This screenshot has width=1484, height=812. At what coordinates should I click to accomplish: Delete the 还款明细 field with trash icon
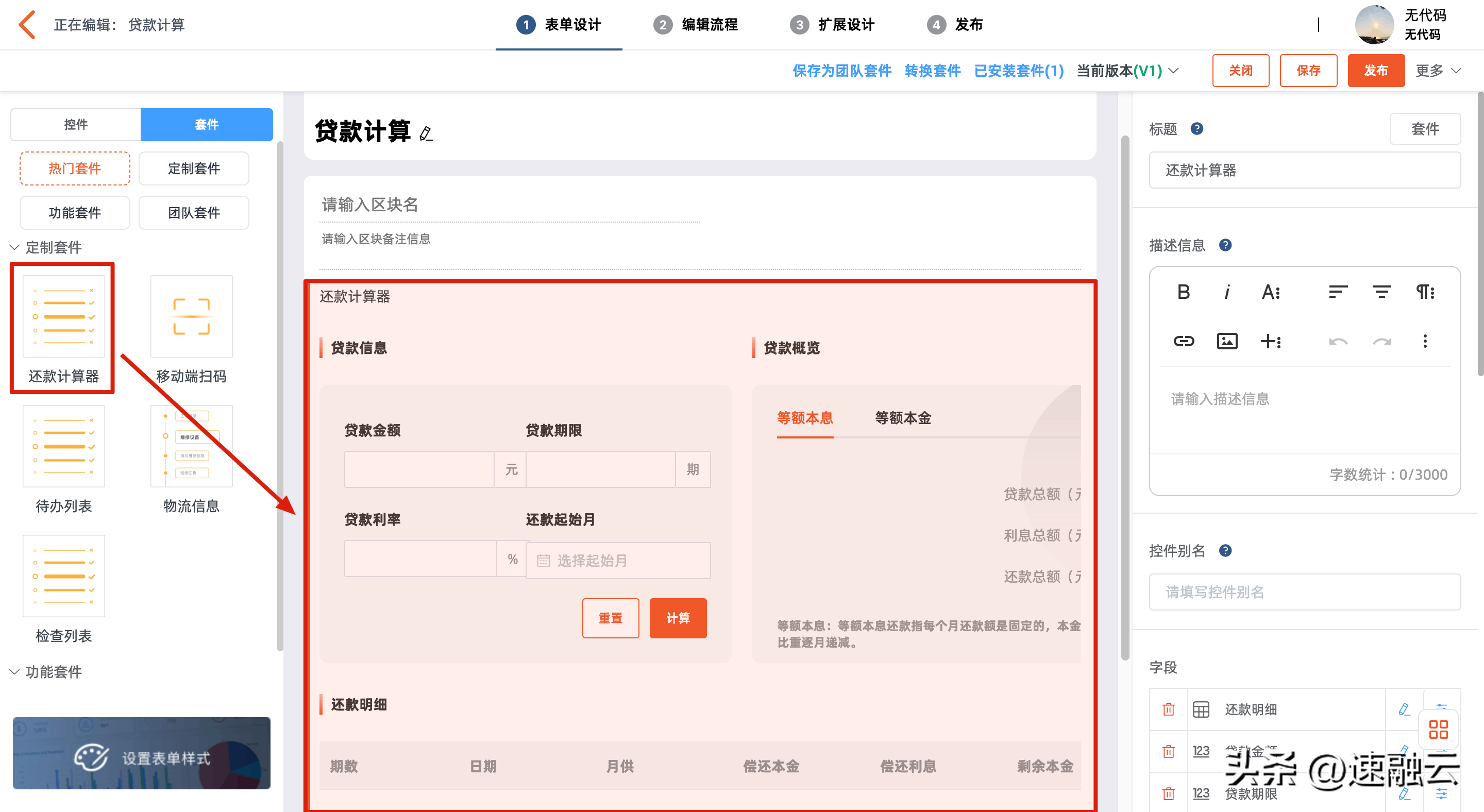[1168, 709]
